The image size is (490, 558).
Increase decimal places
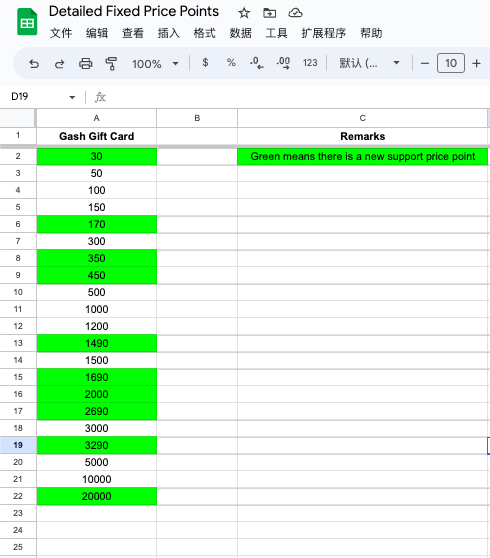coord(283,63)
